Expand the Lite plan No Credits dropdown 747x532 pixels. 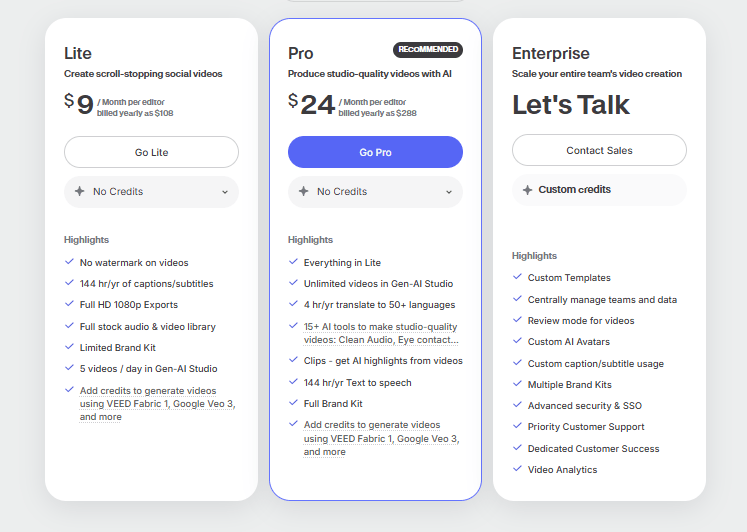pos(151,192)
